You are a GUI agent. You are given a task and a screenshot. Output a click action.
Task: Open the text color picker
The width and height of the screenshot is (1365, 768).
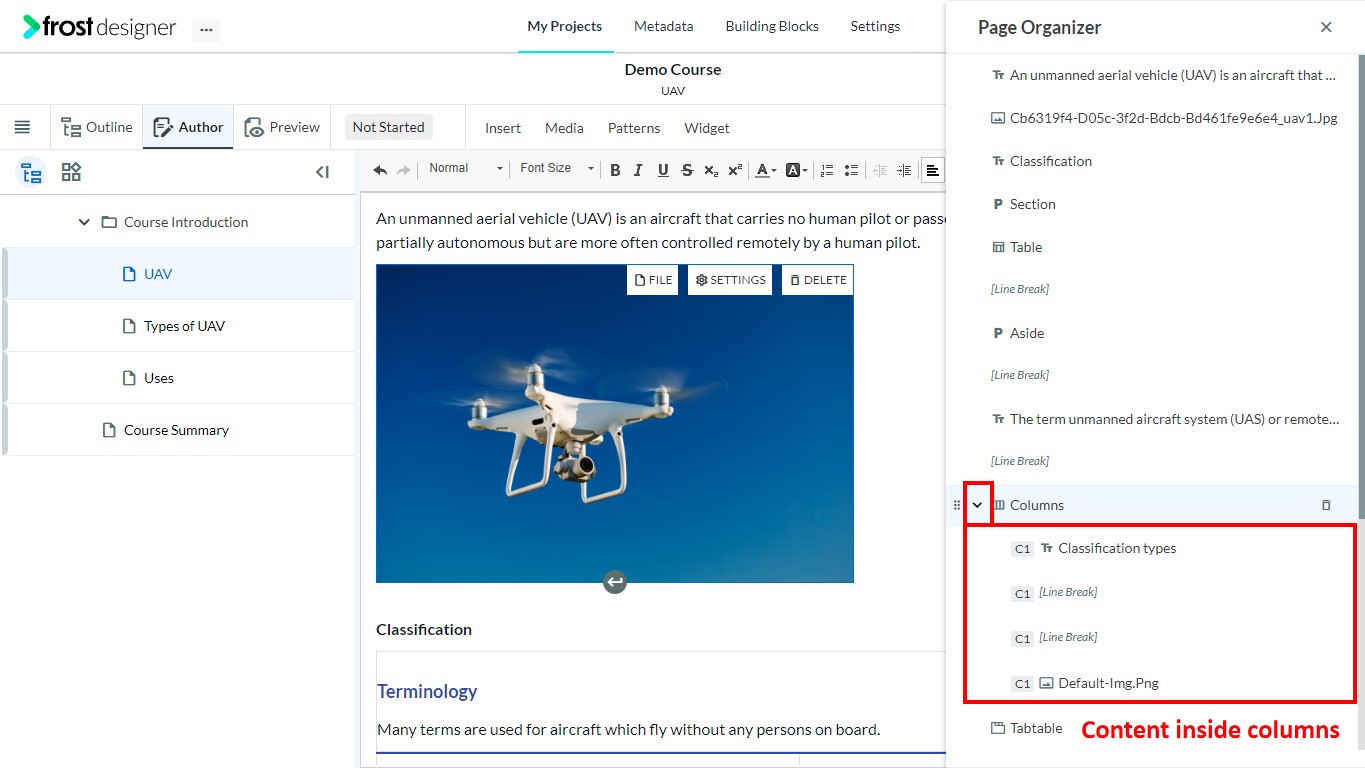[x=765, y=170]
